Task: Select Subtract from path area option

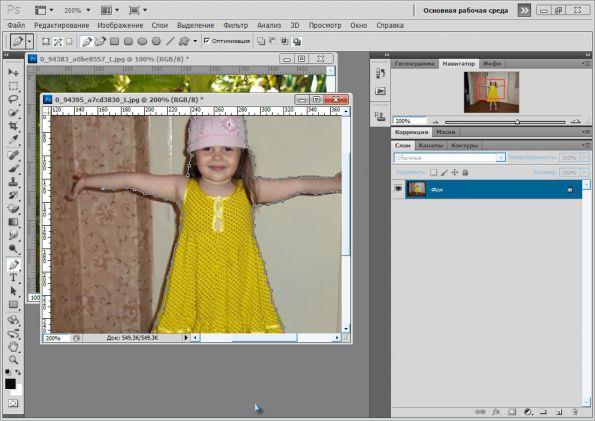Action: [x=273, y=41]
